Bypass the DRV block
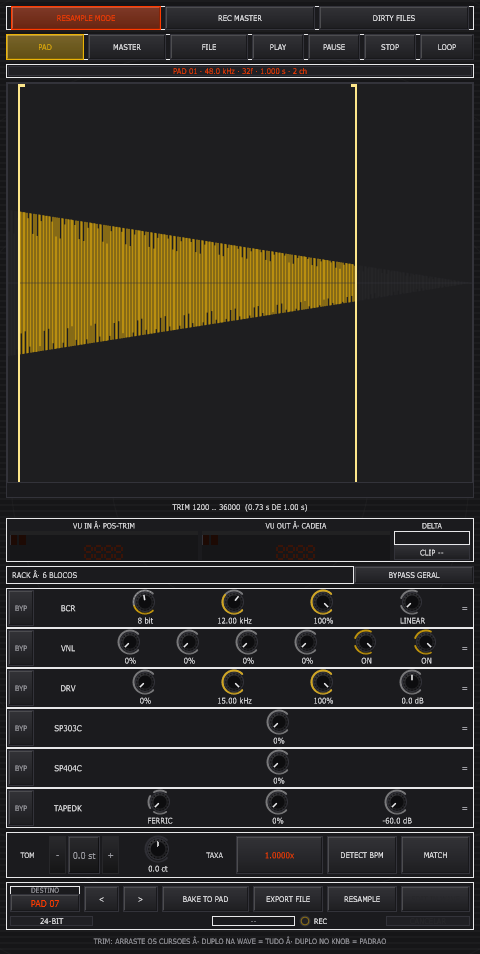 (x=21, y=688)
